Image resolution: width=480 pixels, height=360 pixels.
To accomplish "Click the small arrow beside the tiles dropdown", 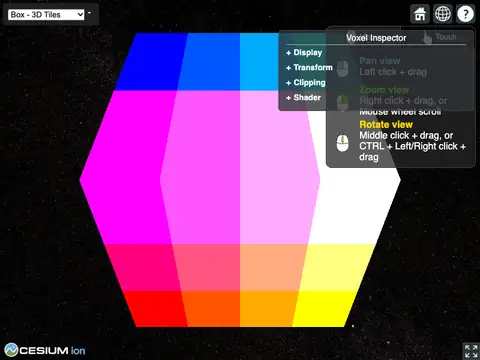I will (x=89, y=13).
